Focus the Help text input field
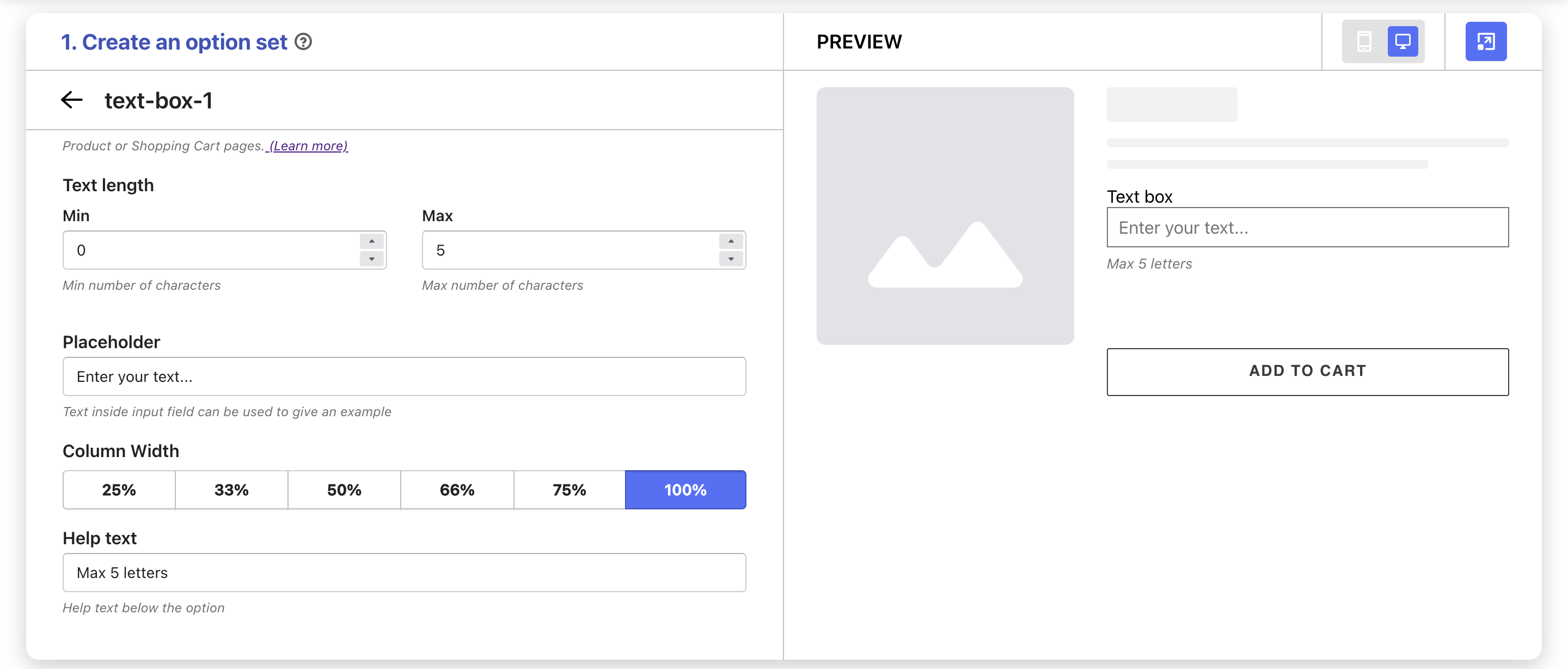 tap(404, 573)
